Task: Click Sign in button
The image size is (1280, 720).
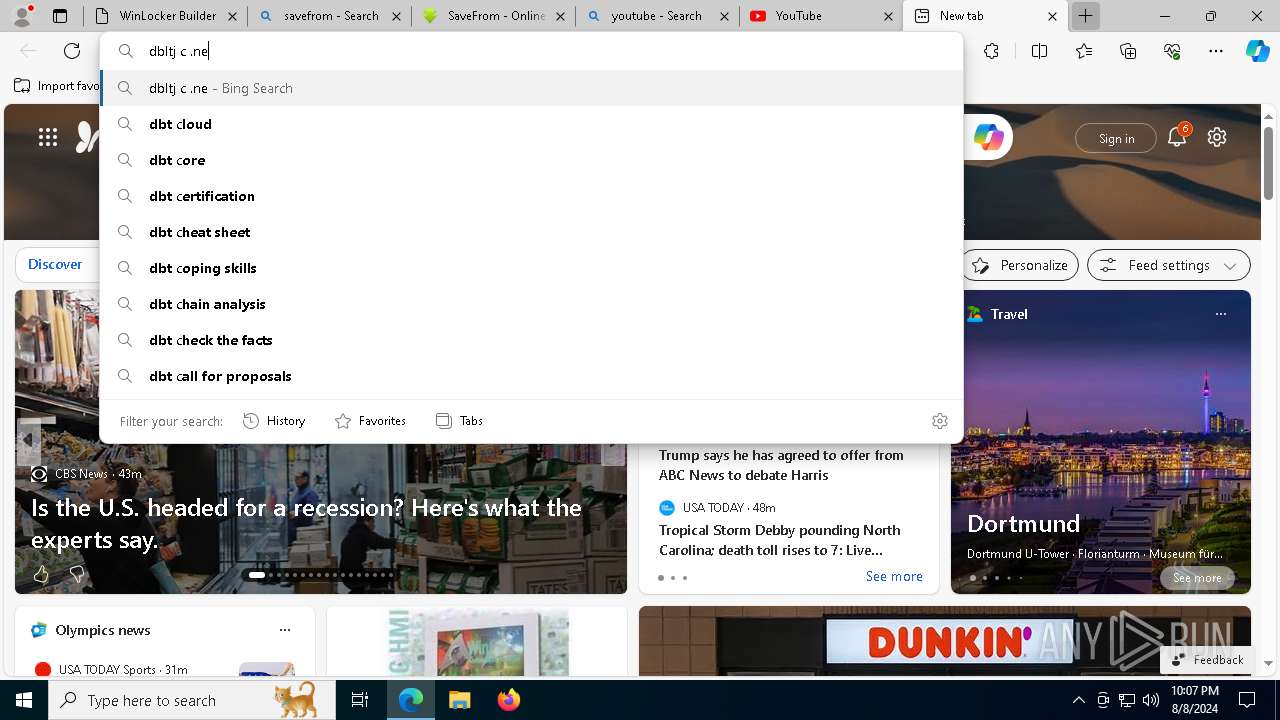Action: pyautogui.click(x=1116, y=138)
